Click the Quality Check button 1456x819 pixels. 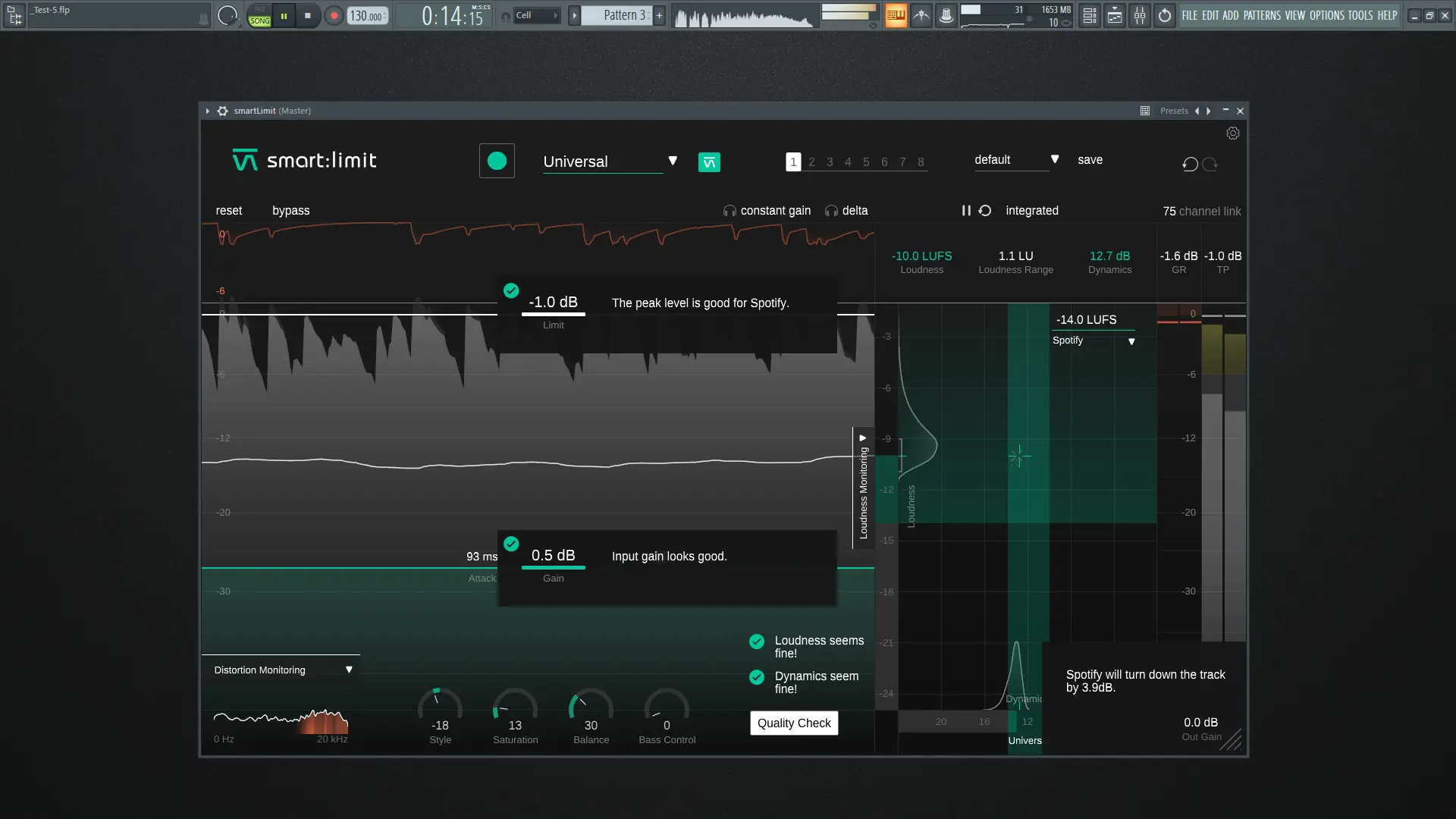[x=794, y=723]
